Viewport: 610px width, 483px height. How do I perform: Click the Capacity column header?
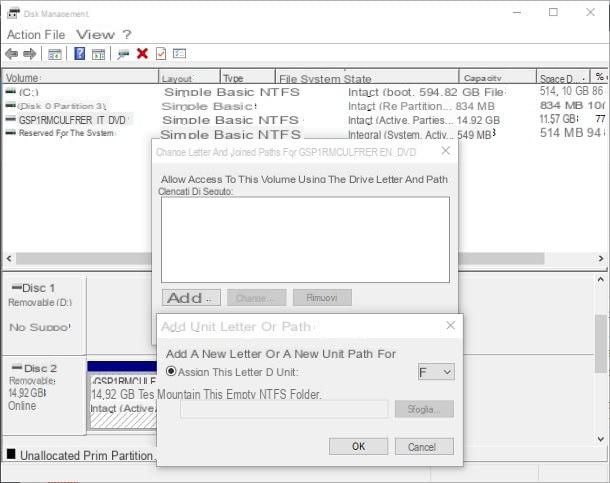click(x=498, y=77)
